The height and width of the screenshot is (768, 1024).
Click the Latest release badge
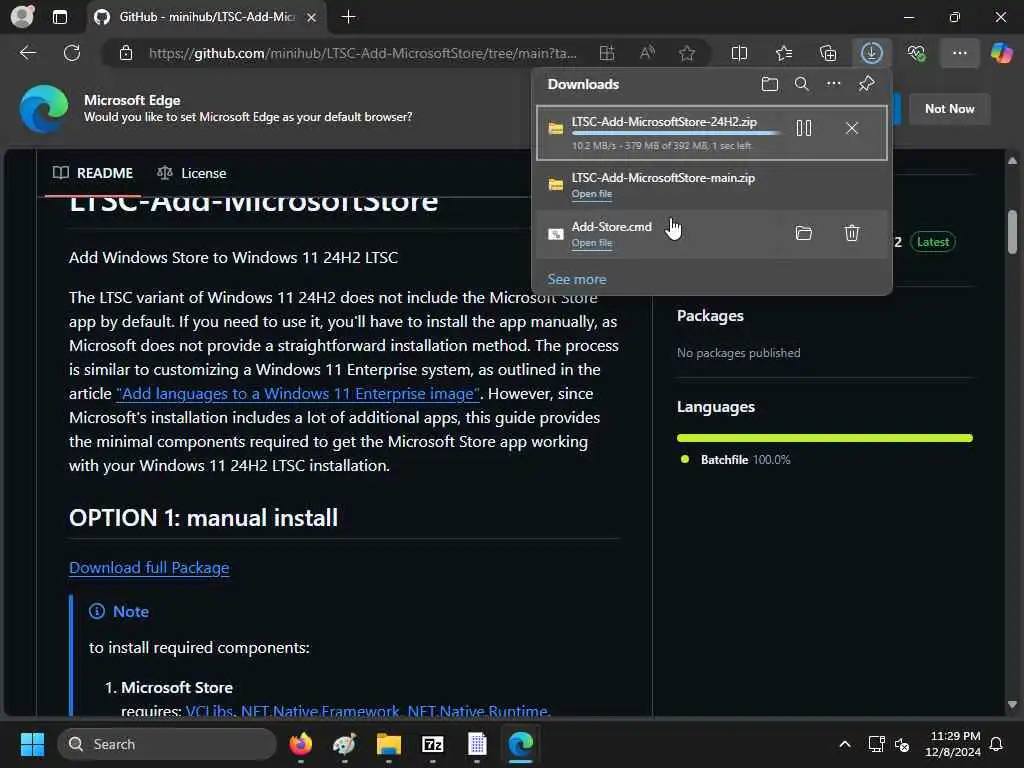[933, 242]
